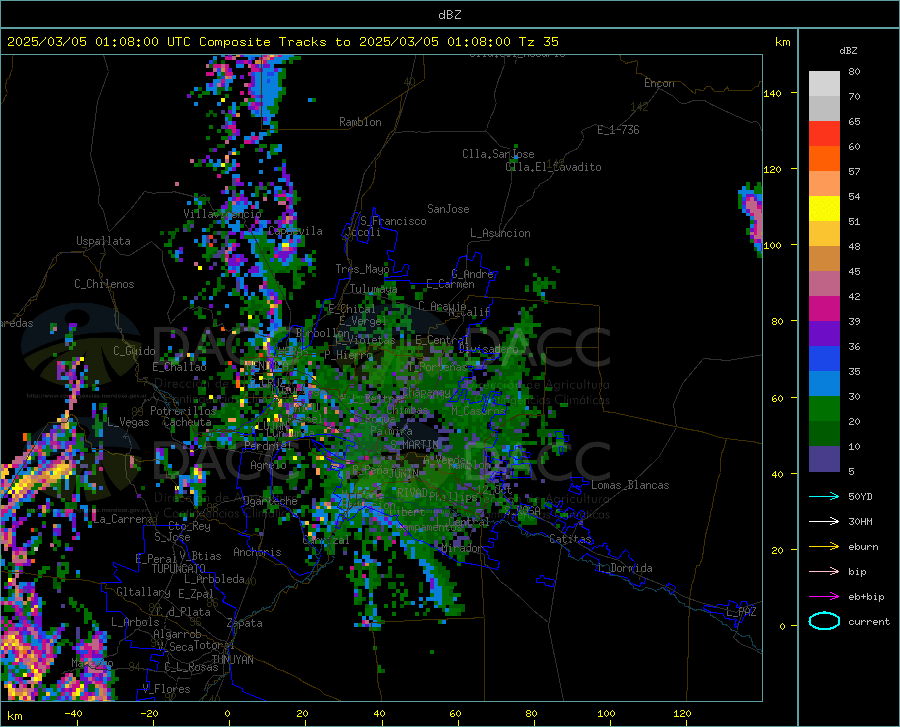Click the Ugarteche map label
900x727 pixels.
pos(270,501)
